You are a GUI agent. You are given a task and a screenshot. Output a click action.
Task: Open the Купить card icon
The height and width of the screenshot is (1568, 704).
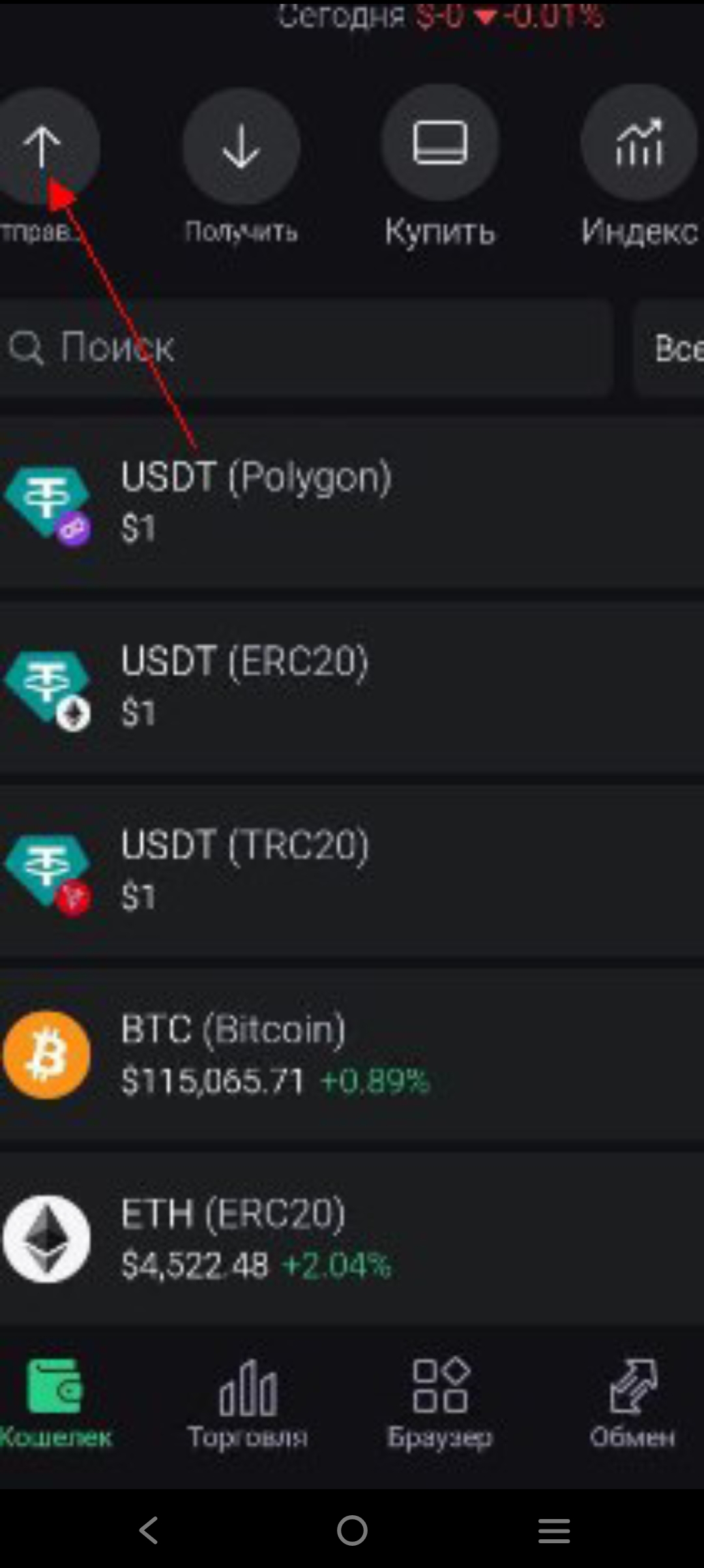pos(440,142)
